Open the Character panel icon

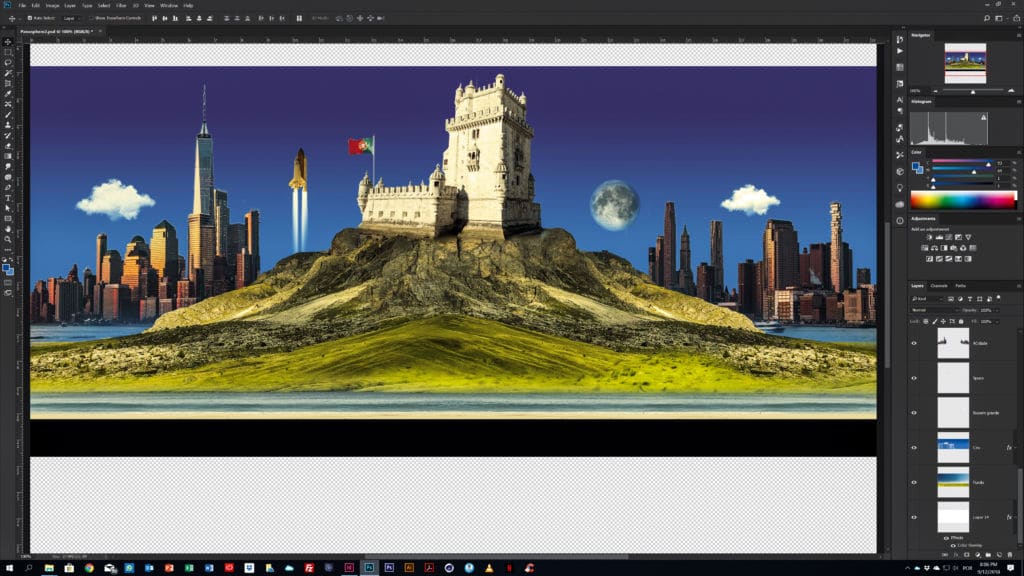click(900, 100)
